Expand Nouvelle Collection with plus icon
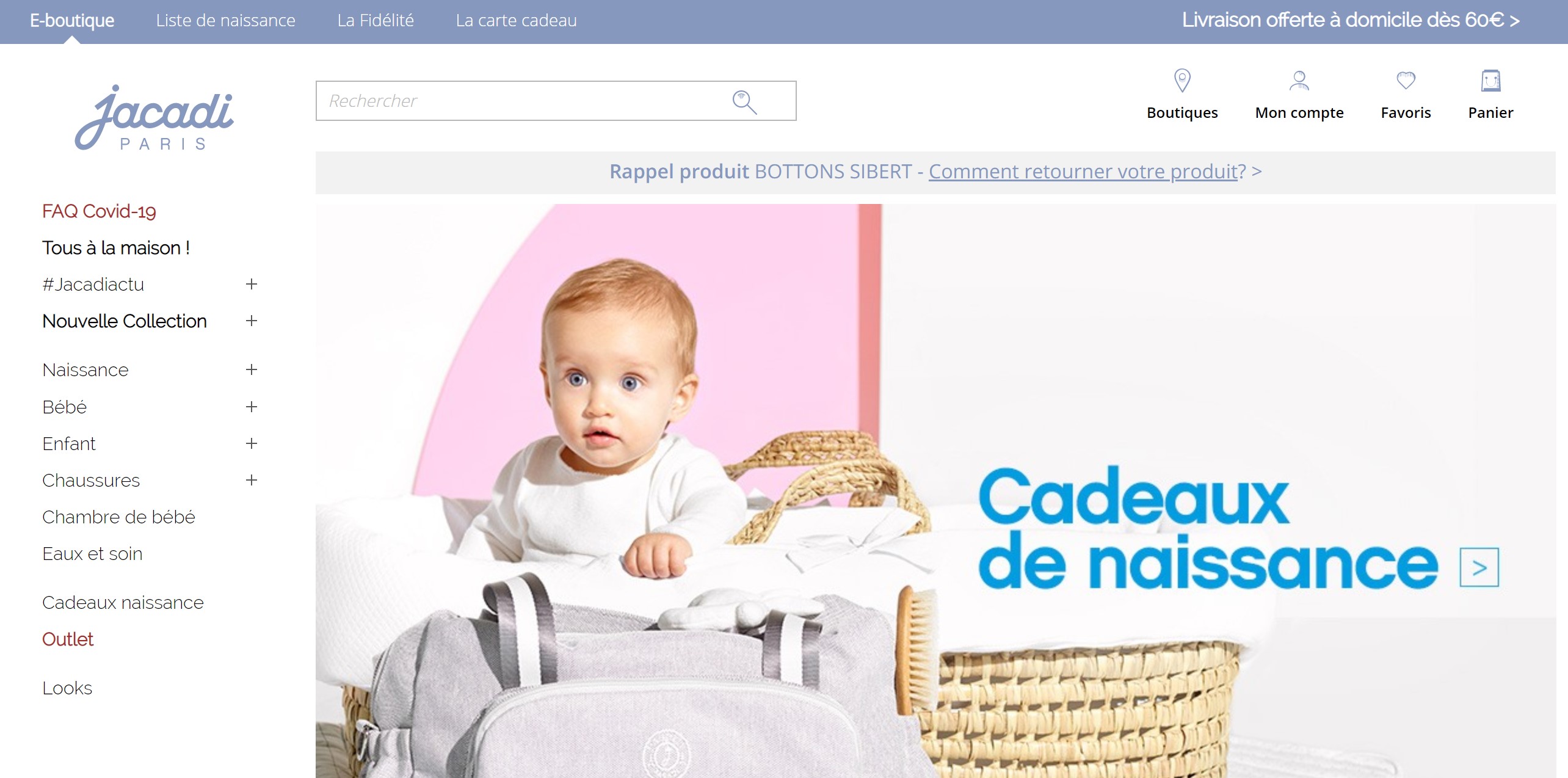The image size is (1568, 778). click(x=251, y=321)
